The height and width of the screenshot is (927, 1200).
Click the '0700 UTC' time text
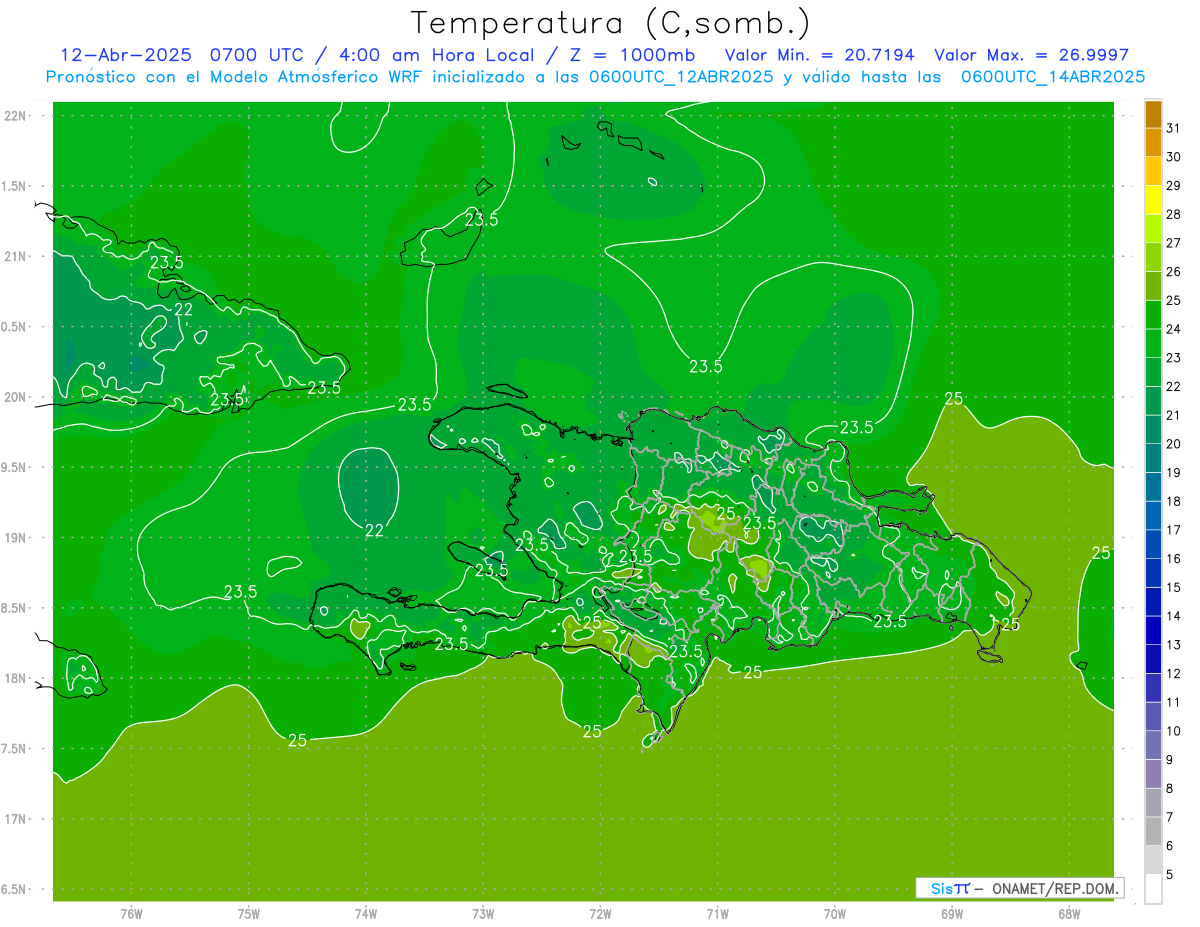pos(258,55)
